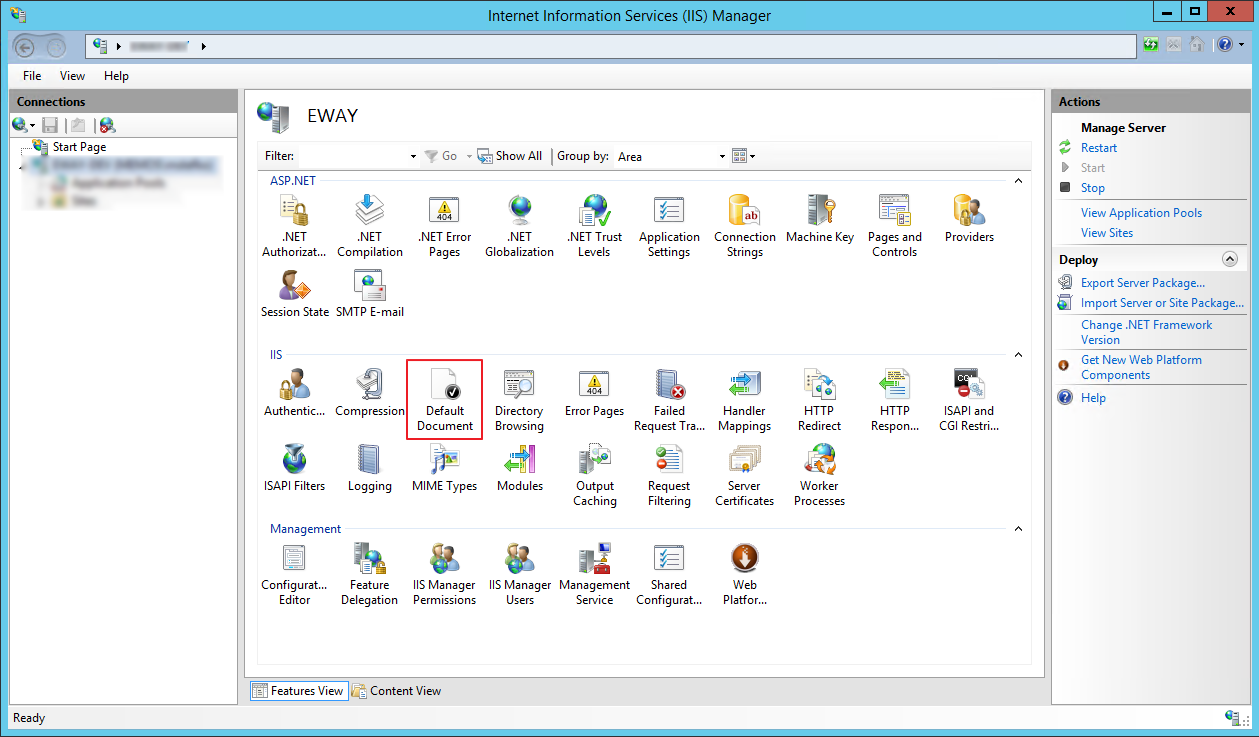Image resolution: width=1259 pixels, height=737 pixels.
Task: Open the Authentication feature
Action: coord(294,393)
